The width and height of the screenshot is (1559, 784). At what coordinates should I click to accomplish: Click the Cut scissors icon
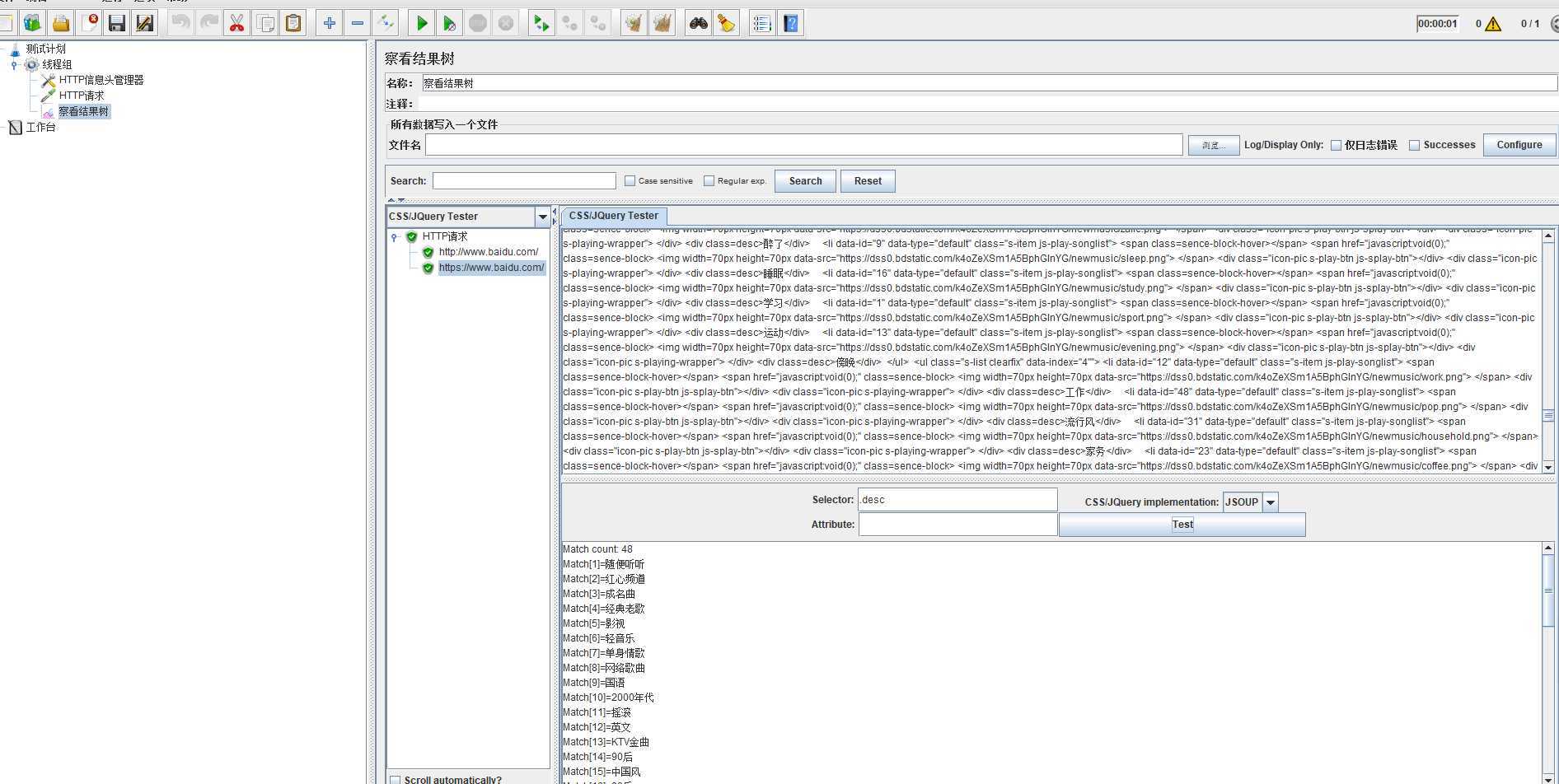pyautogui.click(x=237, y=23)
